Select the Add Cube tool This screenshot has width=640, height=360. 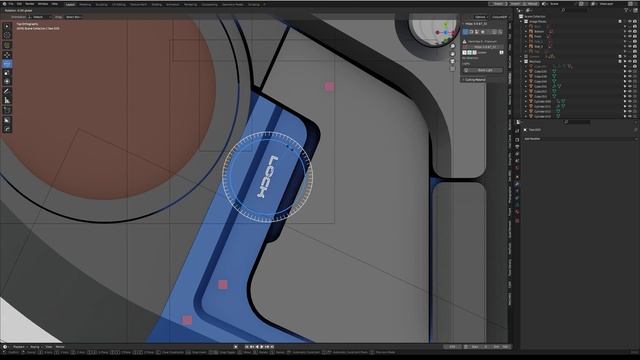(x=7, y=110)
